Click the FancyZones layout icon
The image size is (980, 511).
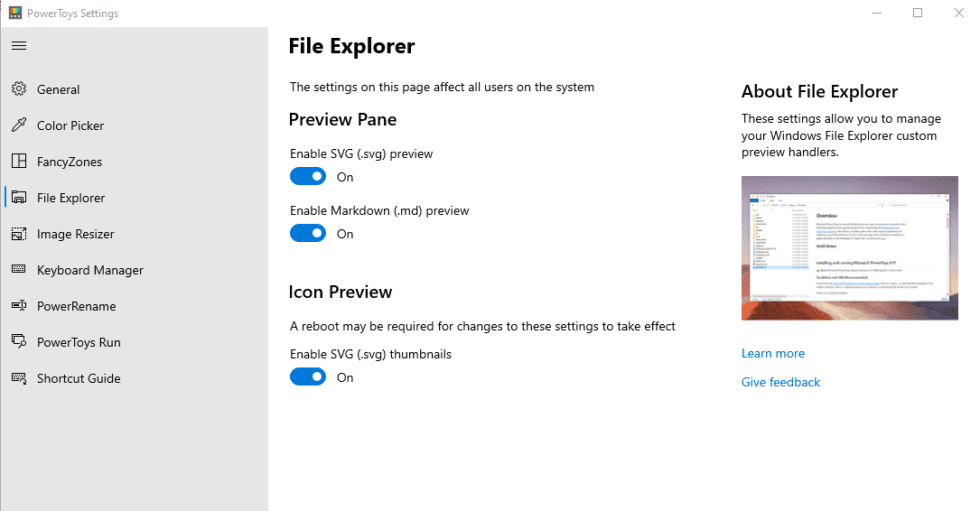pyautogui.click(x=19, y=161)
